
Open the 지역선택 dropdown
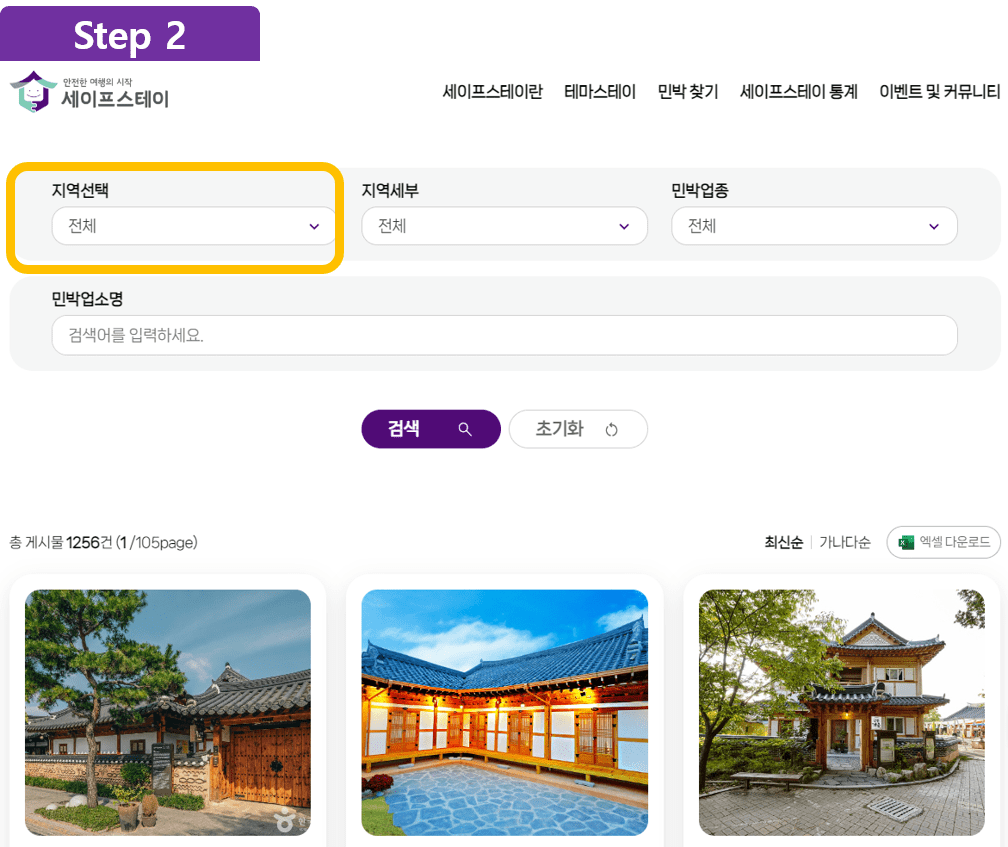[x=193, y=226]
